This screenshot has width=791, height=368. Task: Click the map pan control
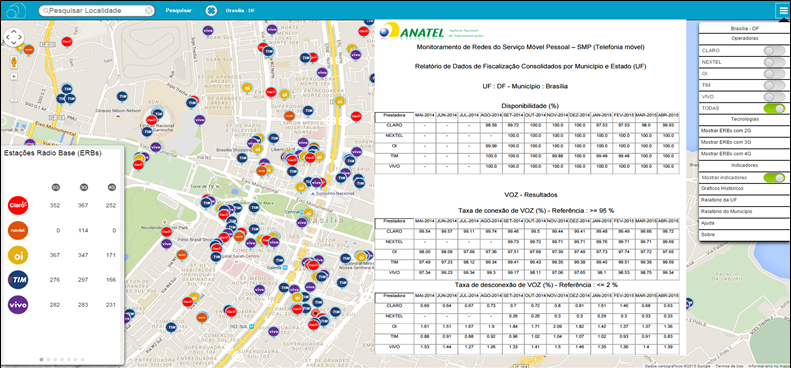14,37
